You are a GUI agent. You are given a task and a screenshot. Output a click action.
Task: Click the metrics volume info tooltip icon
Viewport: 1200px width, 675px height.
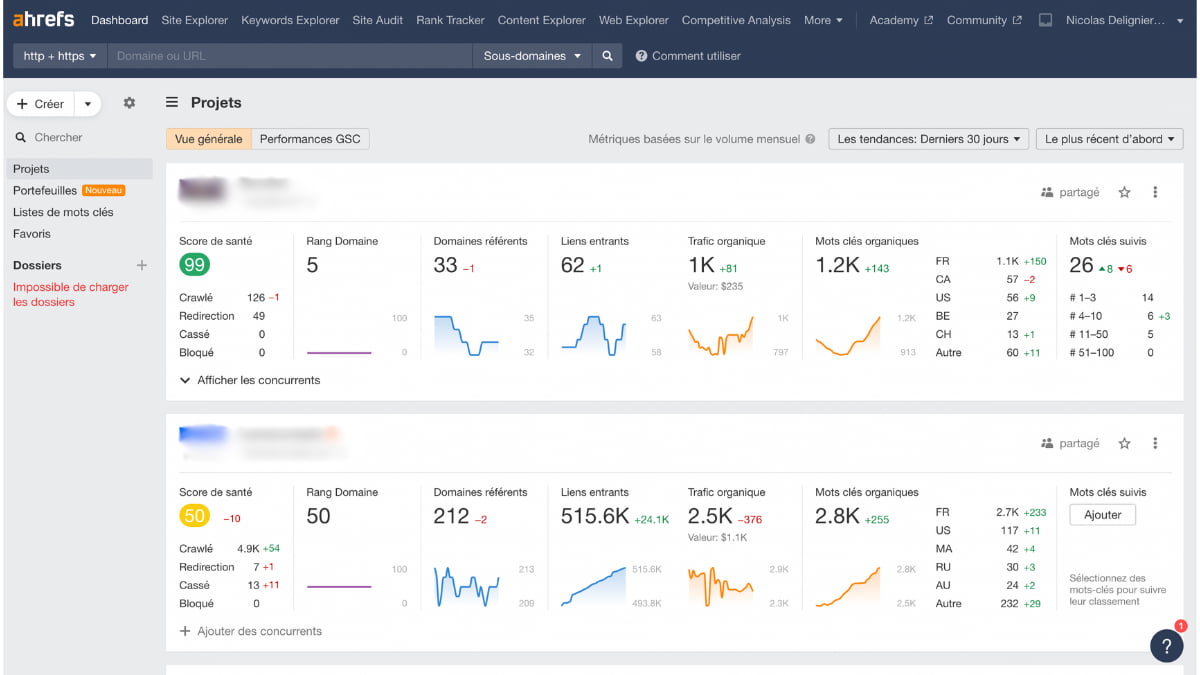click(810, 139)
